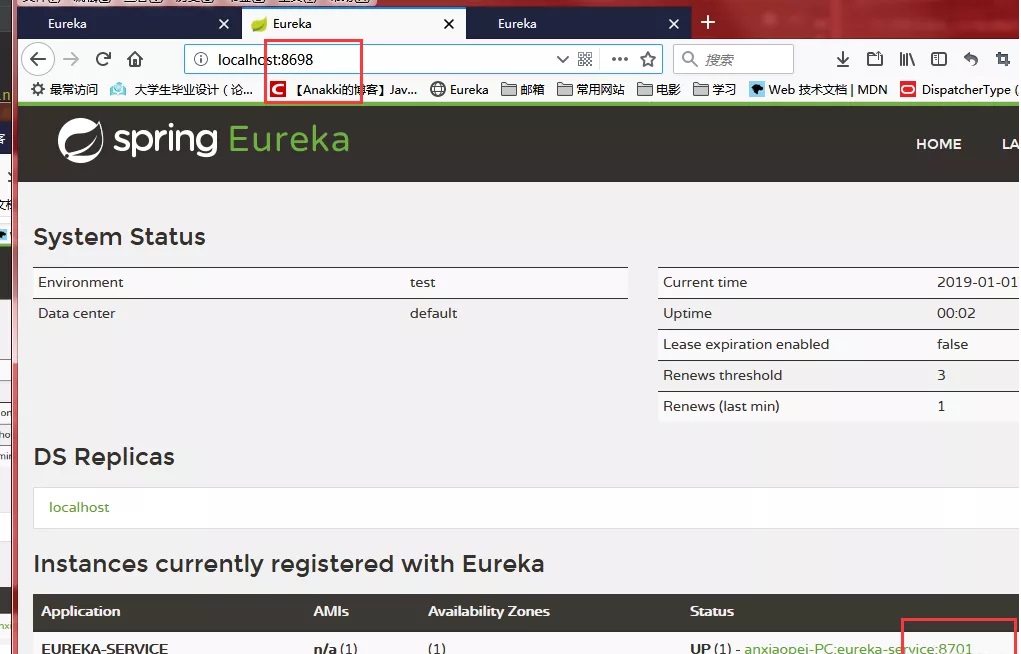This screenshot has width=1021, height=654.
Task: Click the localhost replica link
Action: 79,507
